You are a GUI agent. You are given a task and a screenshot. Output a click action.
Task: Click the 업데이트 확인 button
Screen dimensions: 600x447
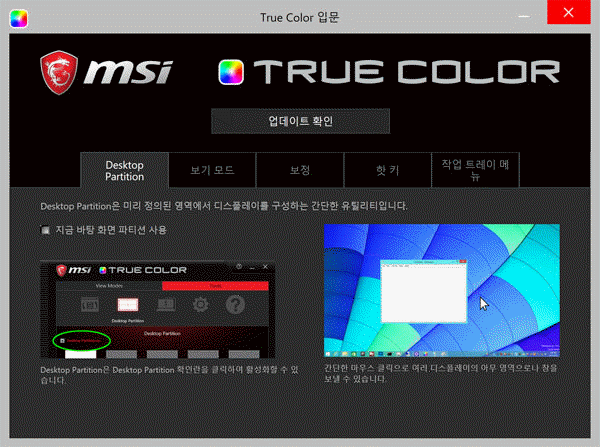300,121
